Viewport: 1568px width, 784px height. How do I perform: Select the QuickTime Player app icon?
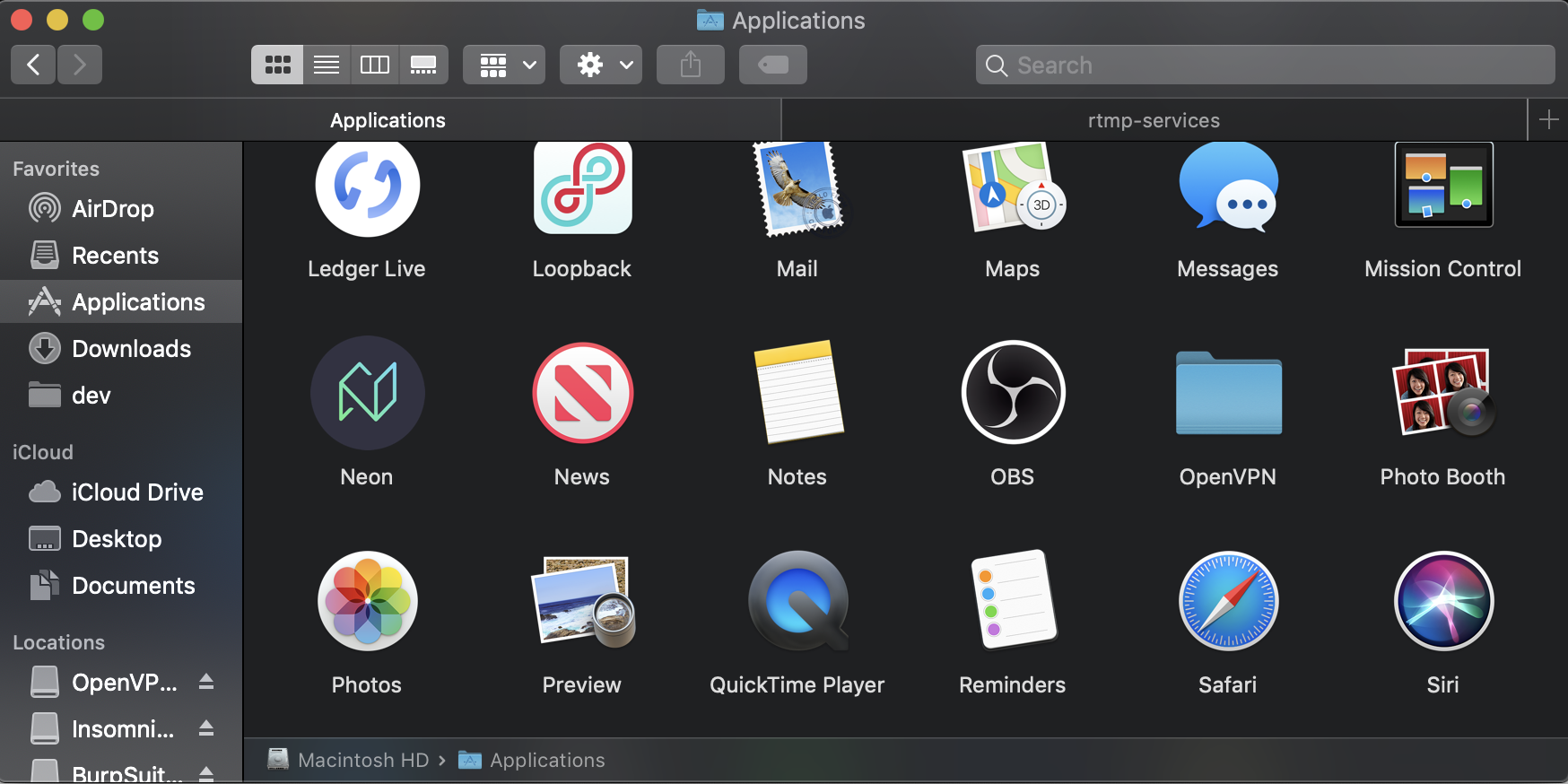pyautogui.click(x=797, y=600)
